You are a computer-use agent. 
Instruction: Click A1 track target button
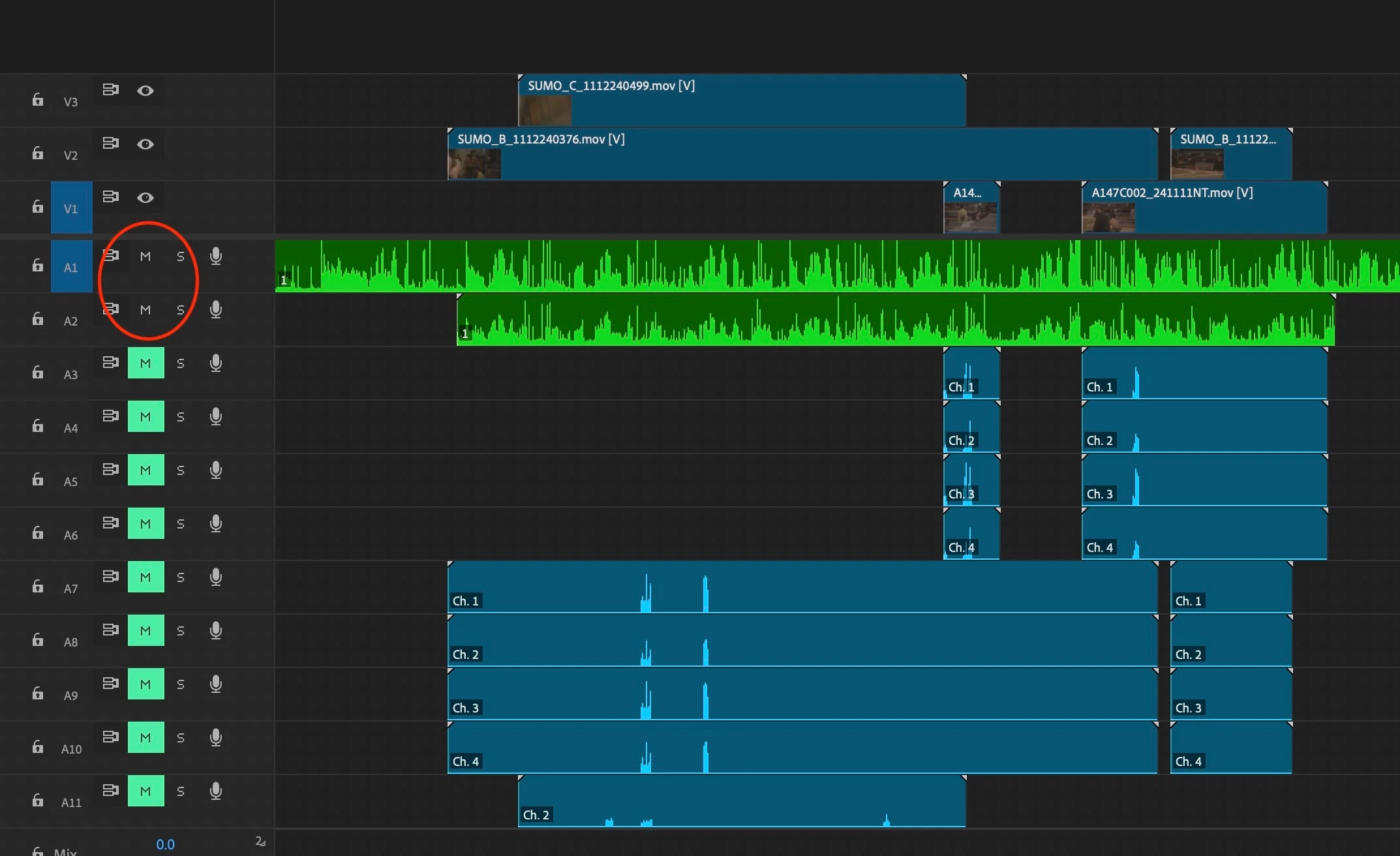[x=71, y=267]
